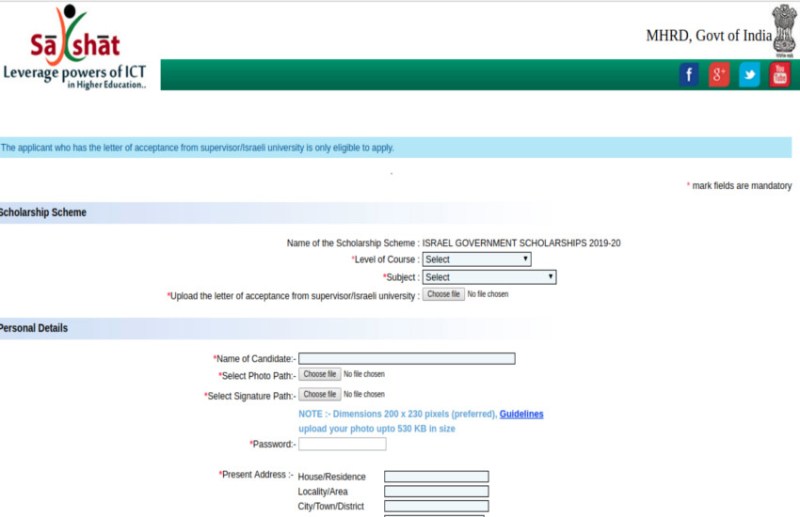This screenshot has width=800, height=517.
Task: Click the YouTube icon in header
Action: [x=779, y=75]
